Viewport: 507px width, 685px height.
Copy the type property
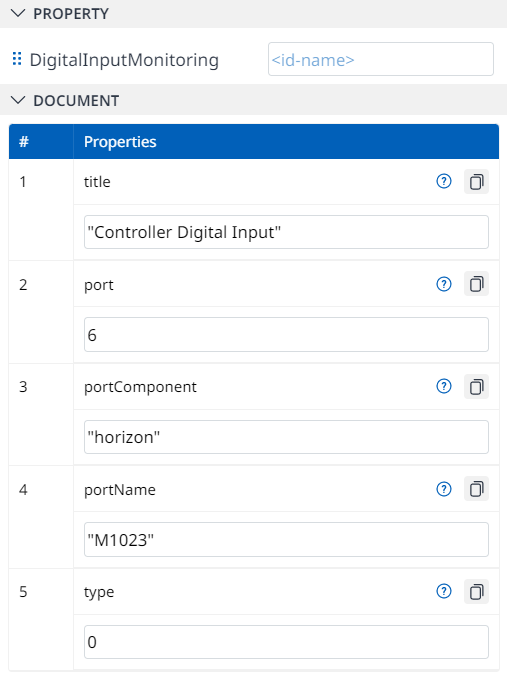476,592
